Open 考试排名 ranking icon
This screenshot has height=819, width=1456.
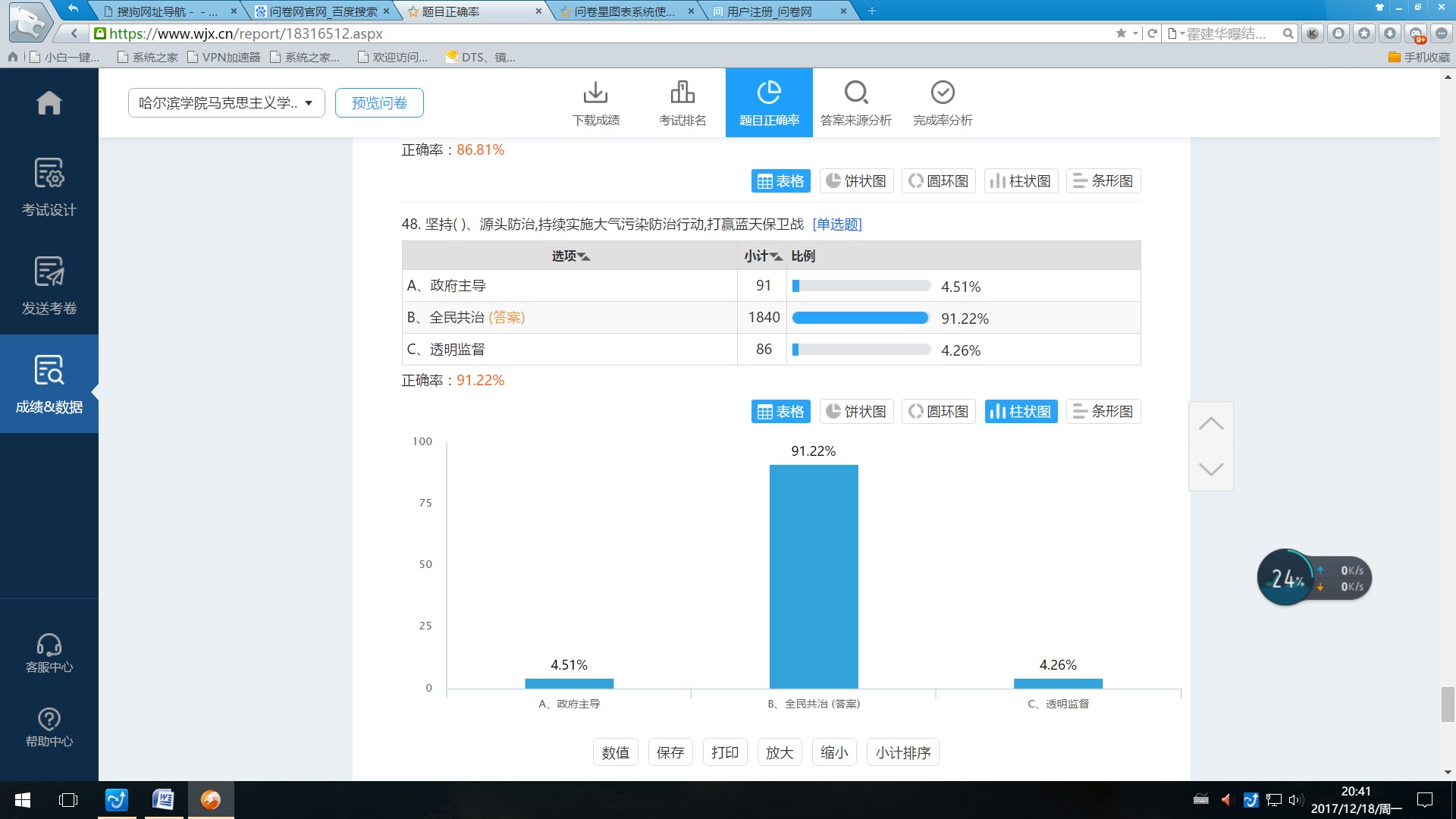(x=682, y=103)
